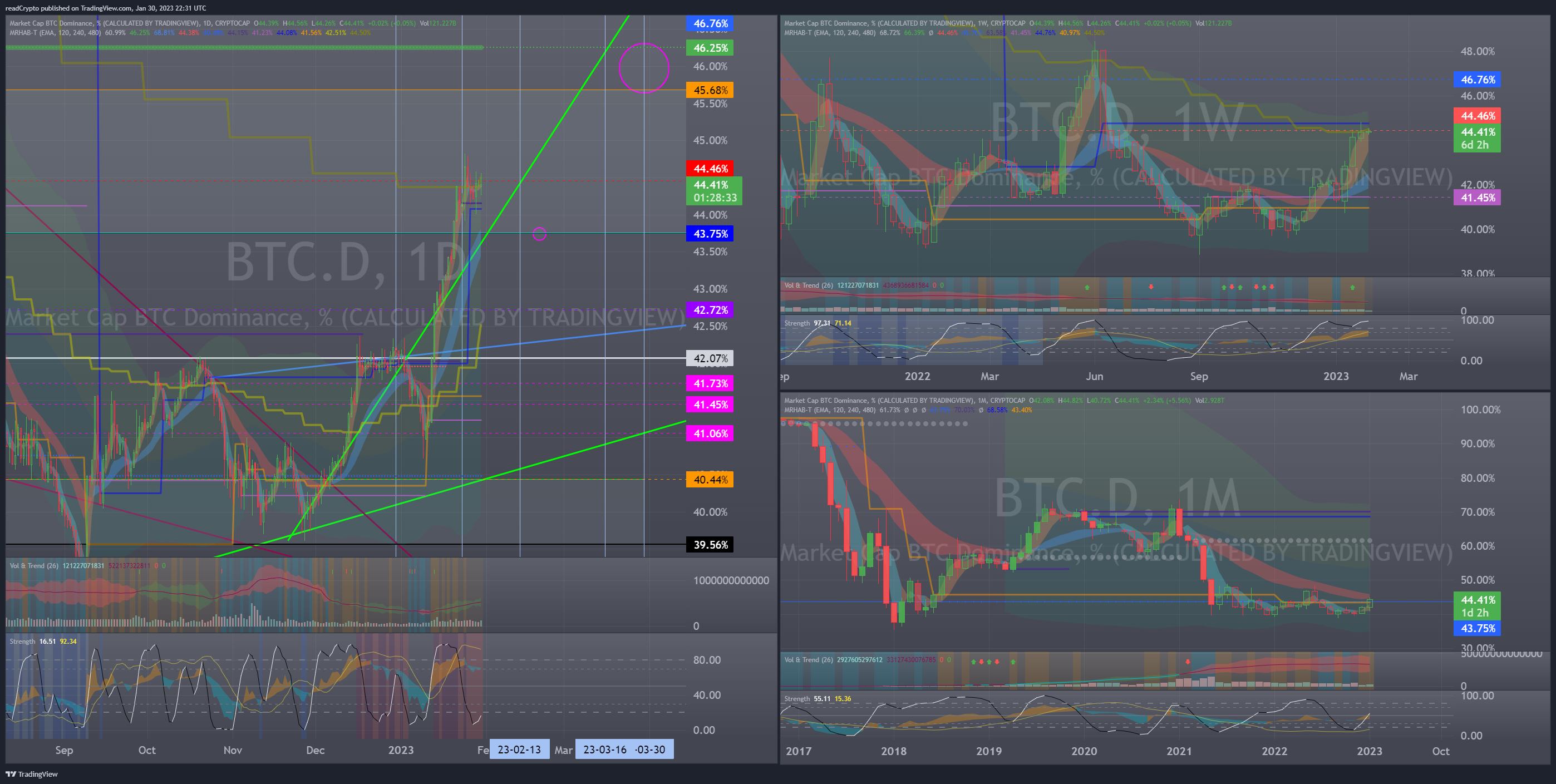Select the magenta 41.06% price label
1556x784 pixels.
[x=710, y=433]
